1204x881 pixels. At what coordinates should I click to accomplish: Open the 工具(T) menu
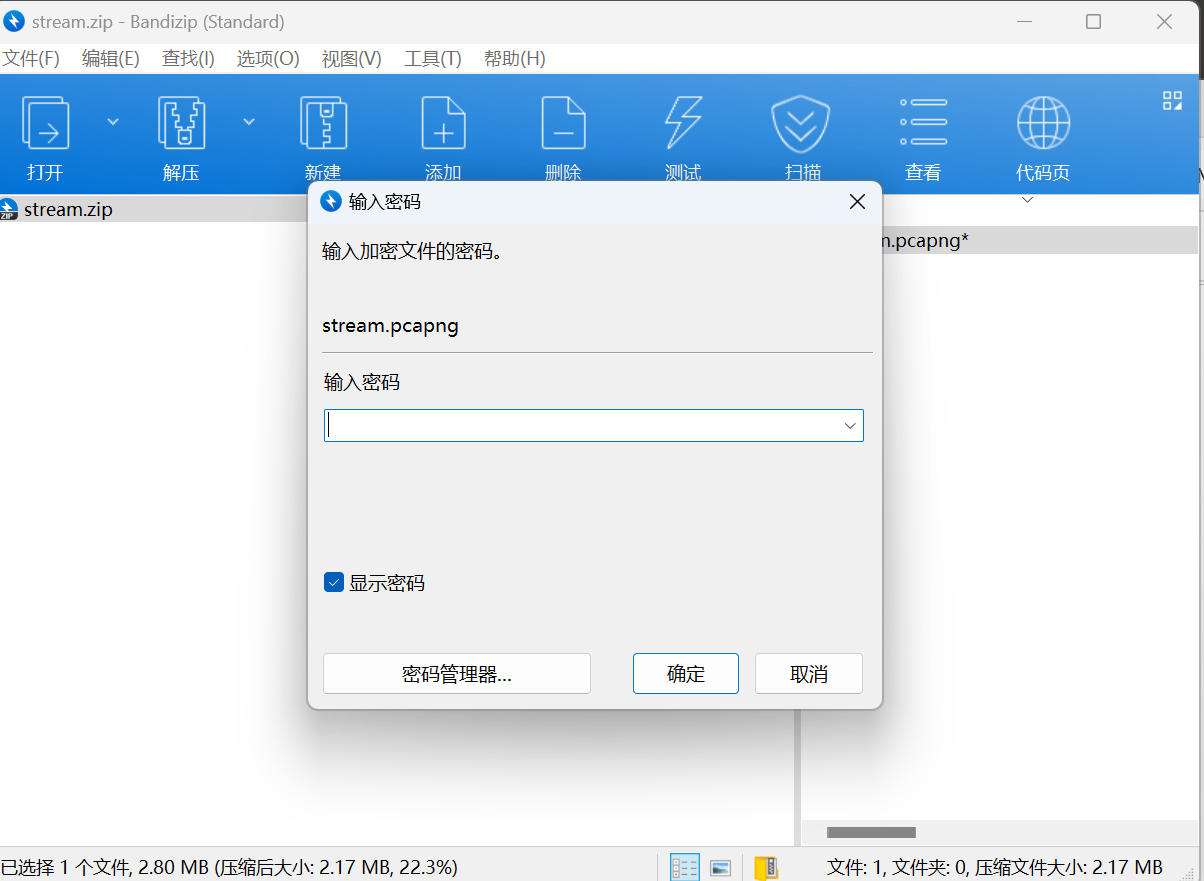(432, 58)
